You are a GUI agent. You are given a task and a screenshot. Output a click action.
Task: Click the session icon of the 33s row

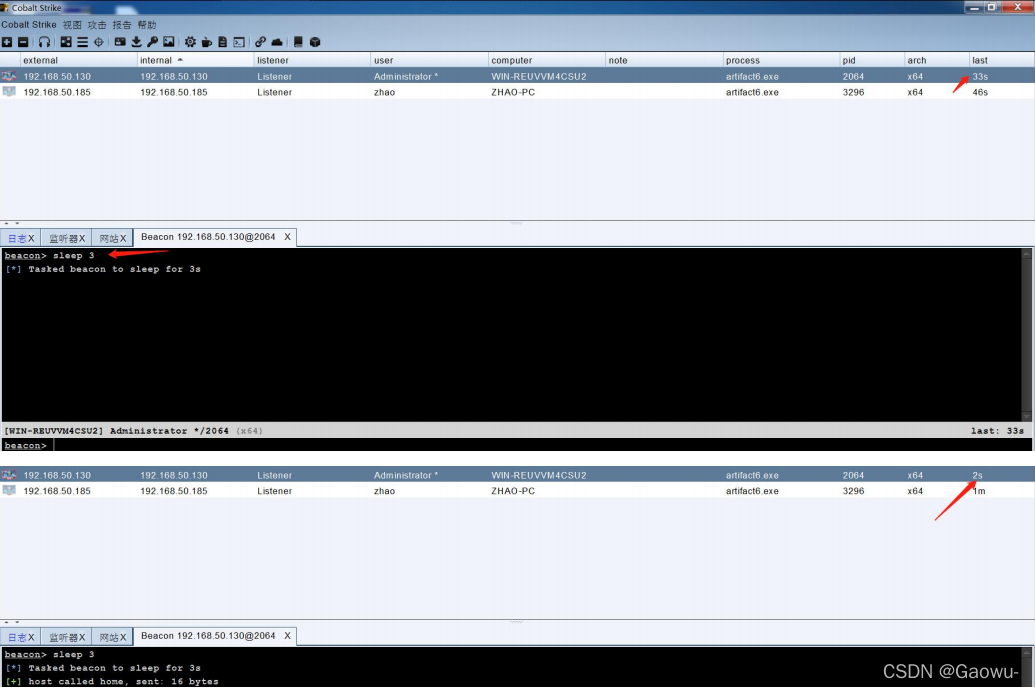9,76
